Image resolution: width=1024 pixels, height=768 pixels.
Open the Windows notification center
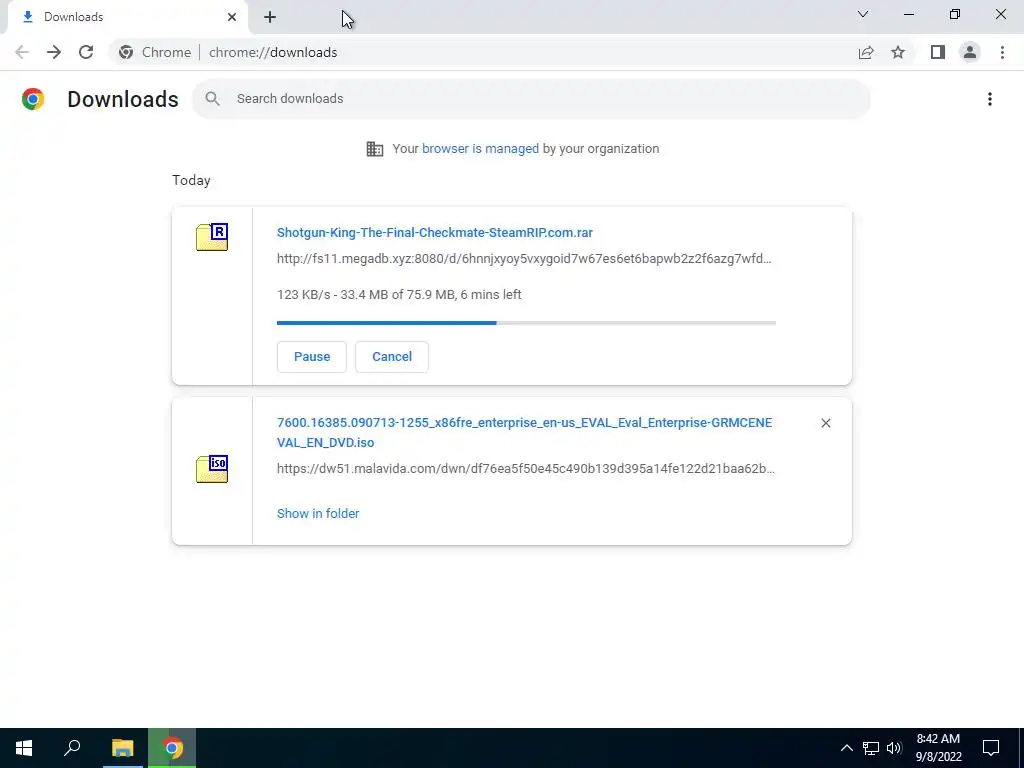(x=991, y=748)
